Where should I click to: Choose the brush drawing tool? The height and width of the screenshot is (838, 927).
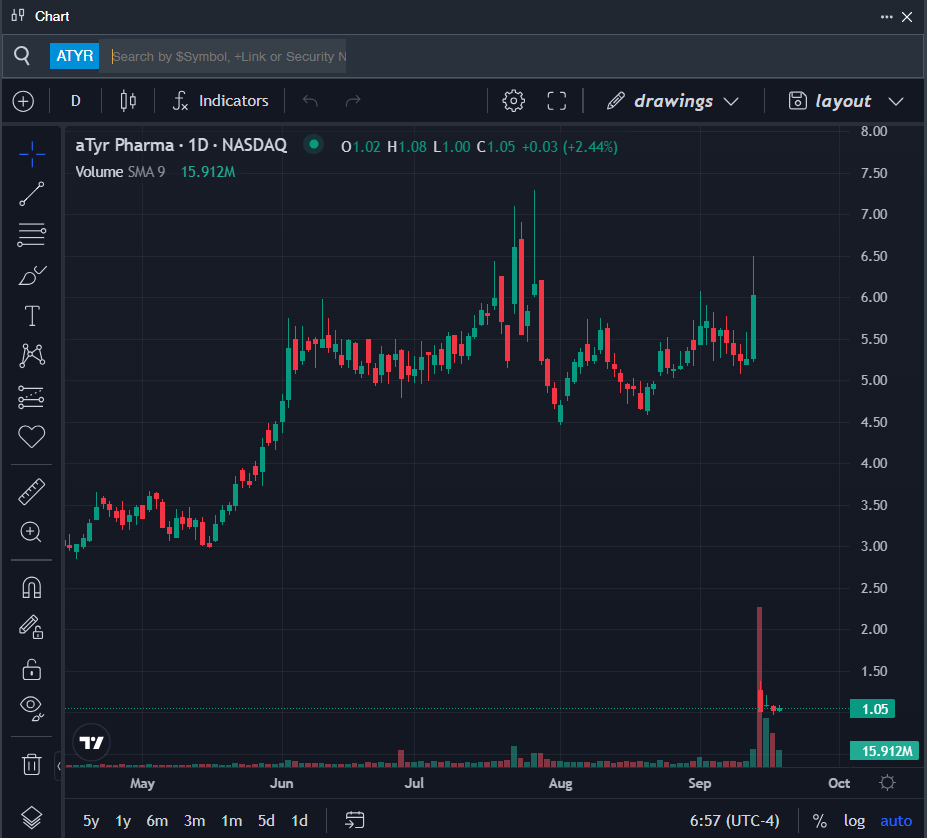tap(32, 276)
